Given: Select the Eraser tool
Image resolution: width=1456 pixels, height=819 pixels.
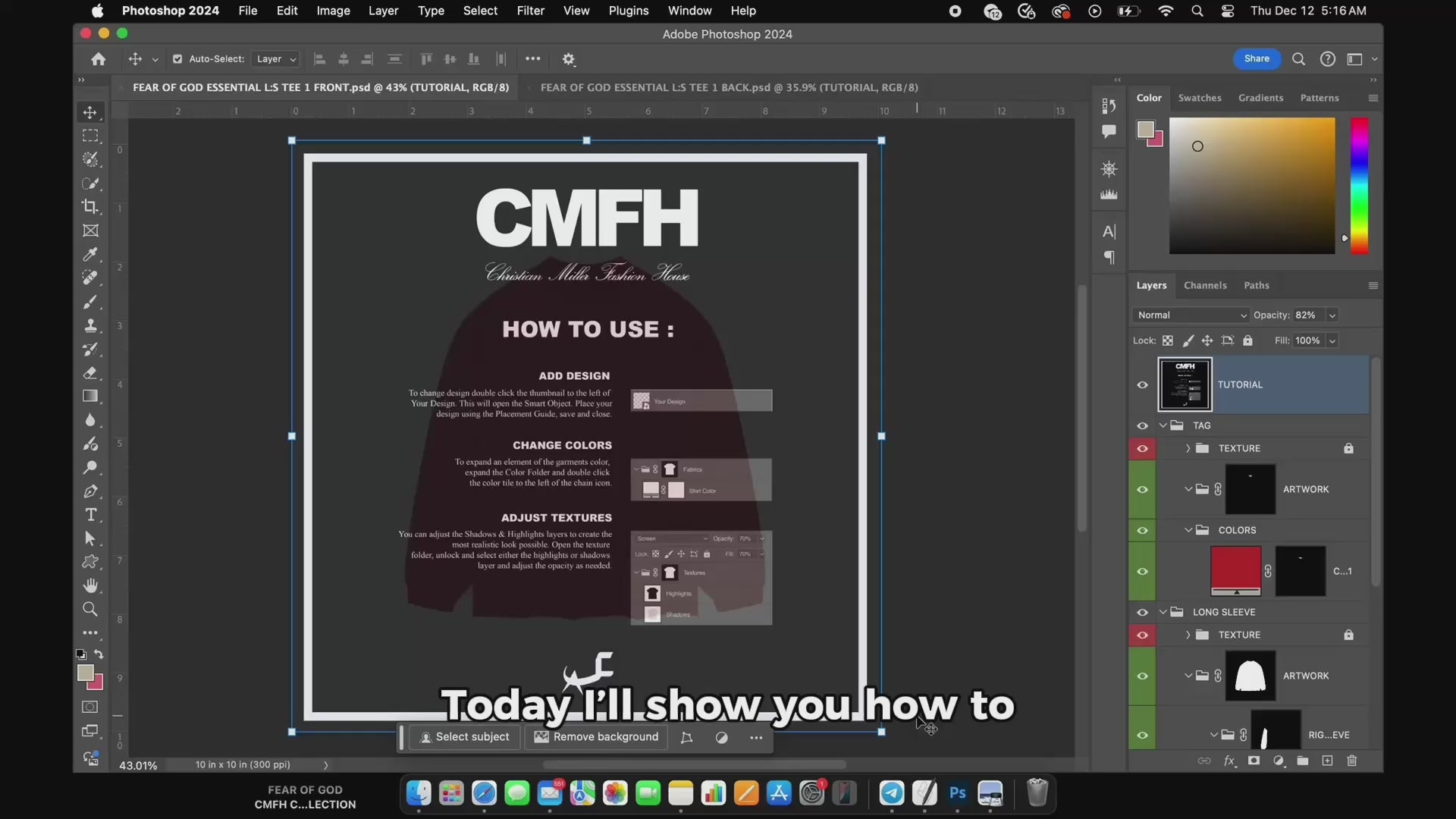Looking at the screenshot, I should (x=90, y=373).
